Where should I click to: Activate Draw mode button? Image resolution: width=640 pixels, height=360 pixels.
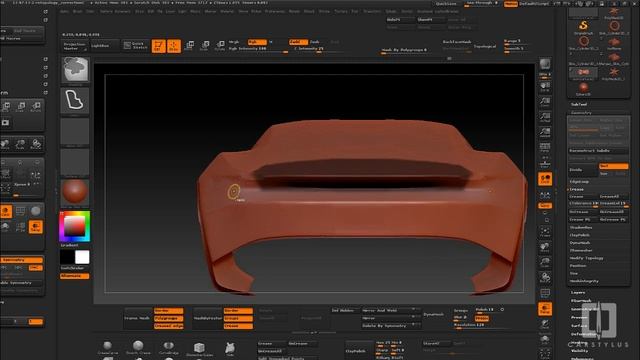tap(174, 46)
